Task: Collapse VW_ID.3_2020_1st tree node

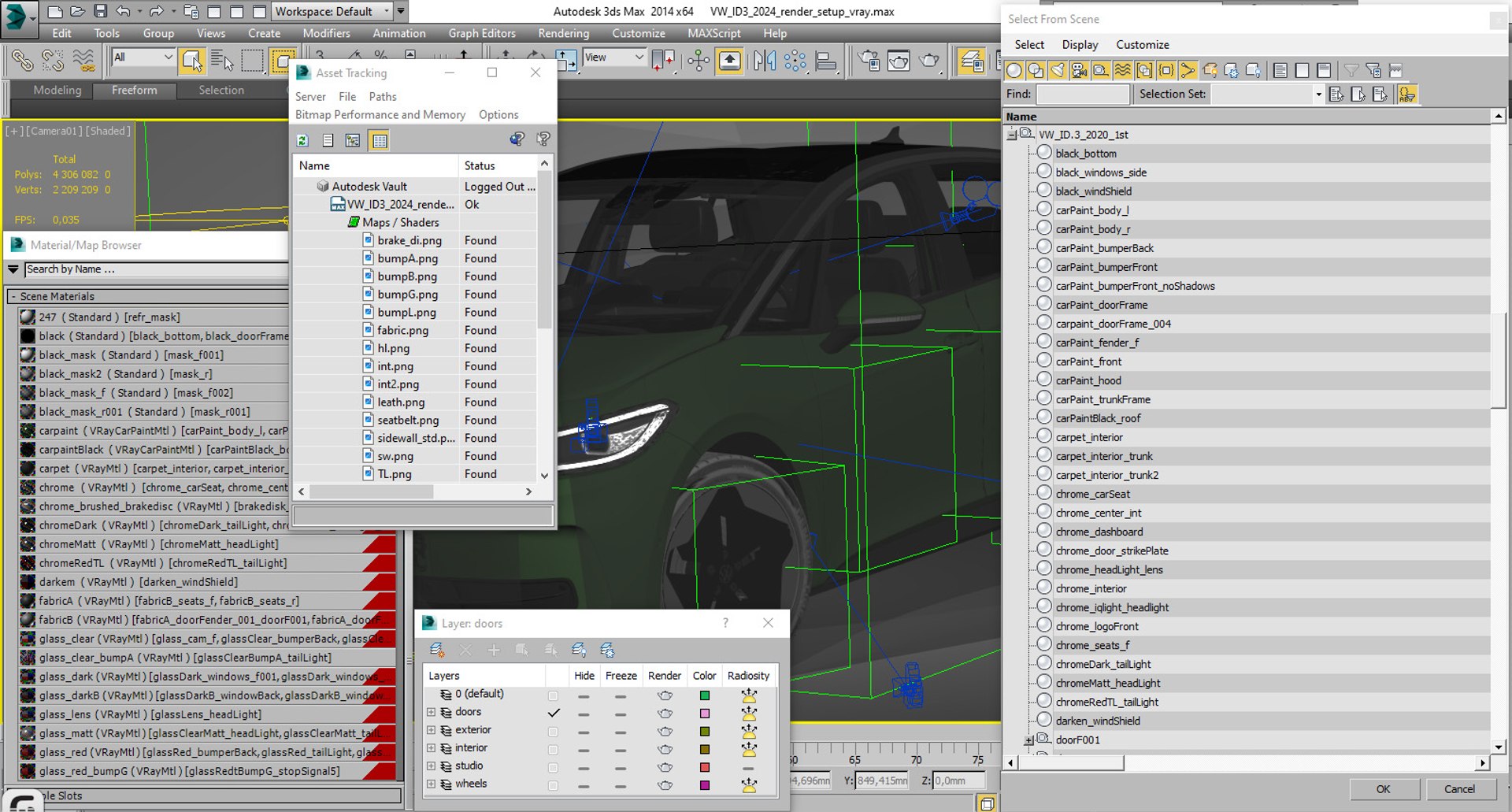Action: (1012, 135)
